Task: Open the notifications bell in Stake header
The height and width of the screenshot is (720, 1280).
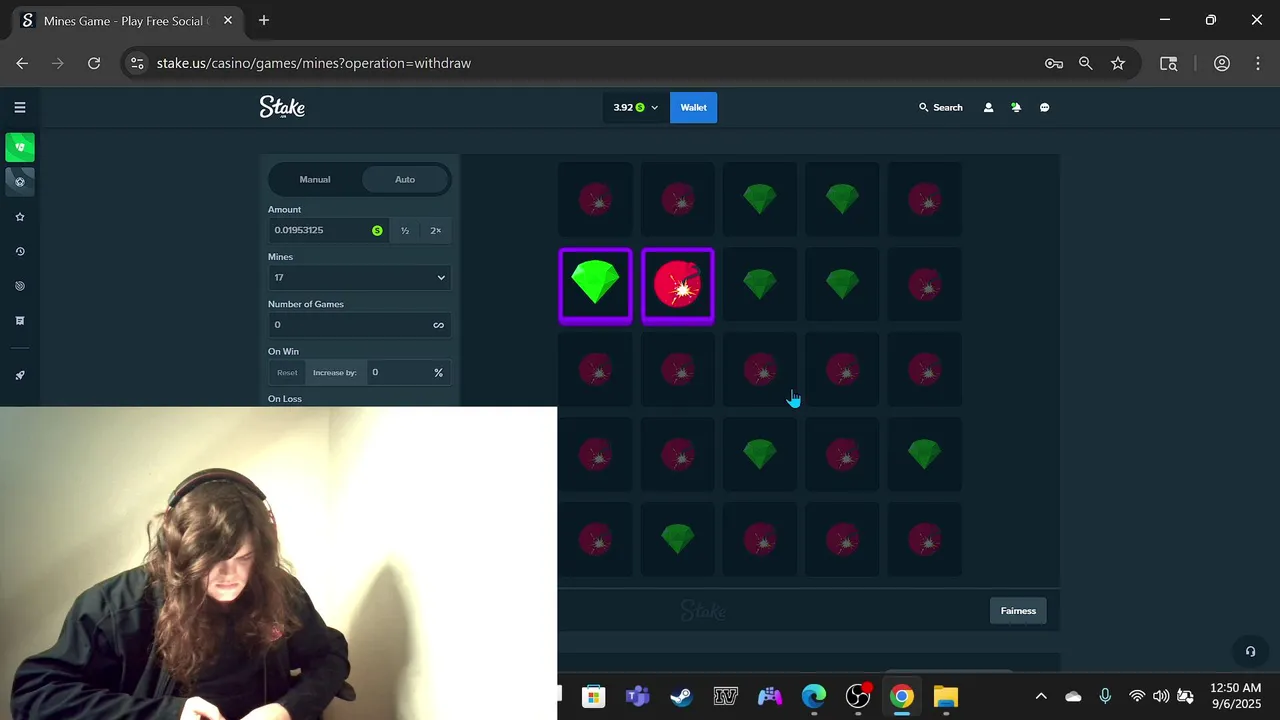Action: click(1016, 107)
